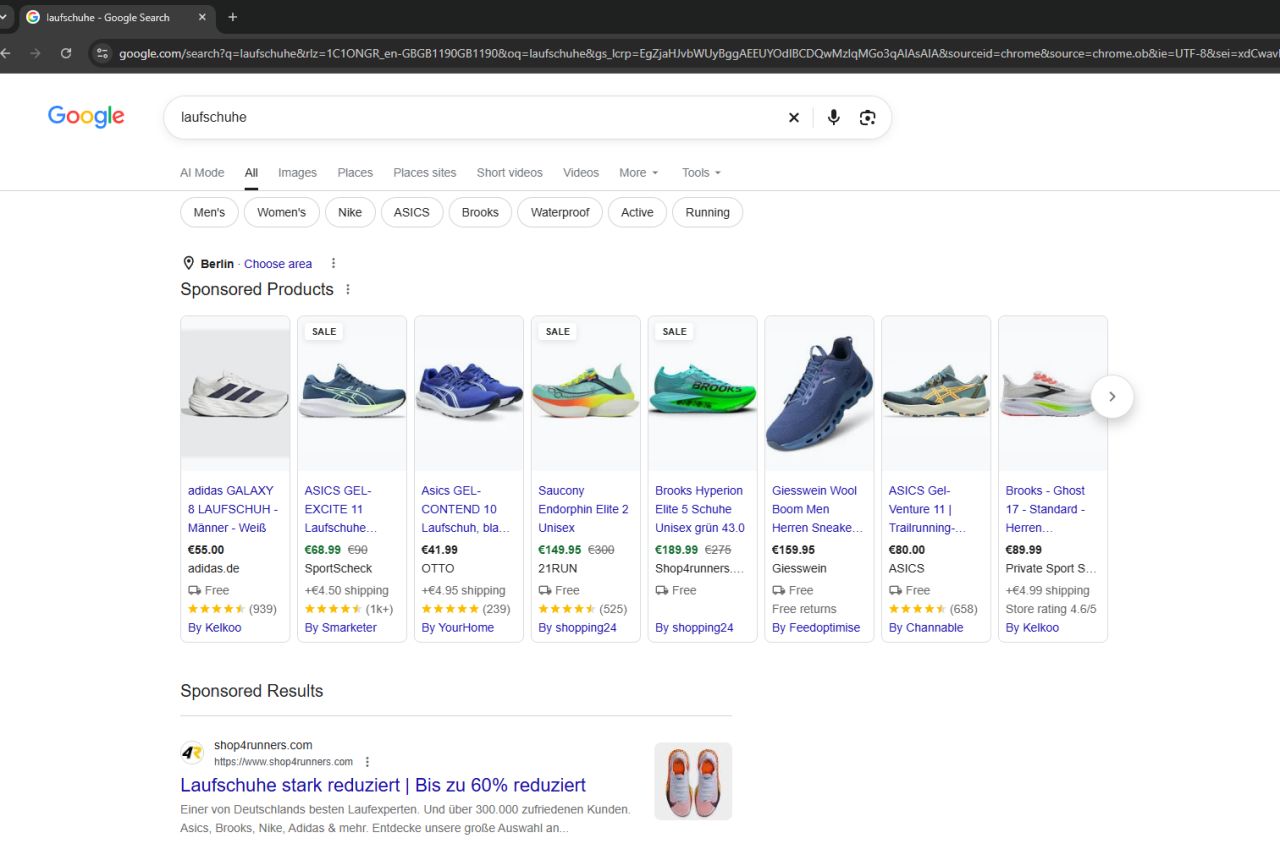Switch to Short videos tab
Viewport: 1280px width, 860px height.
510,173
